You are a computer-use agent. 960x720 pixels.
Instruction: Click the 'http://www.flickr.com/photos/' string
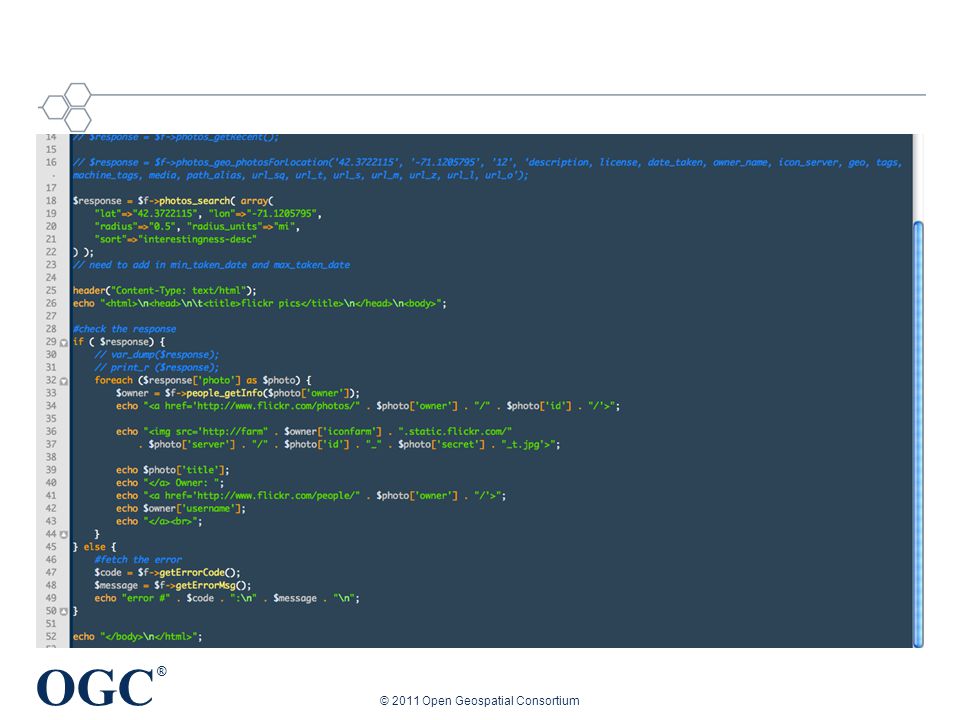pyautogui.click(x=277, y=406)
